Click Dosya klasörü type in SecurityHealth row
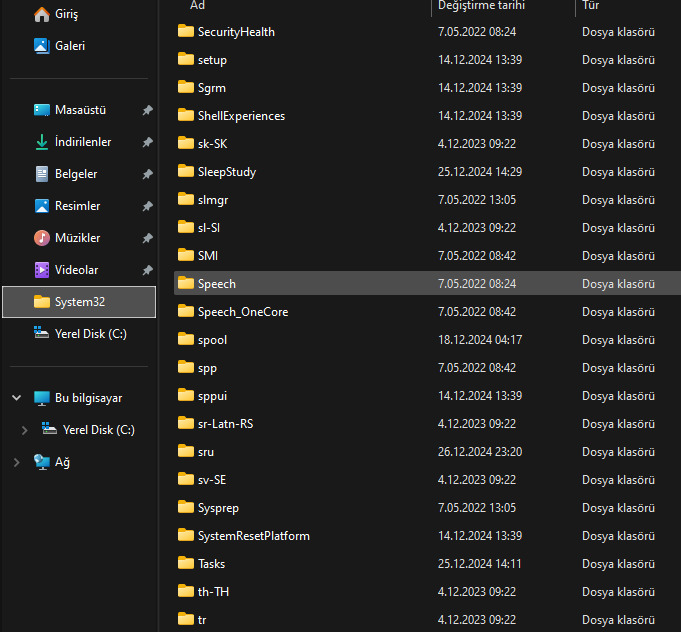 pyautogui.click(x=618, y=32)
